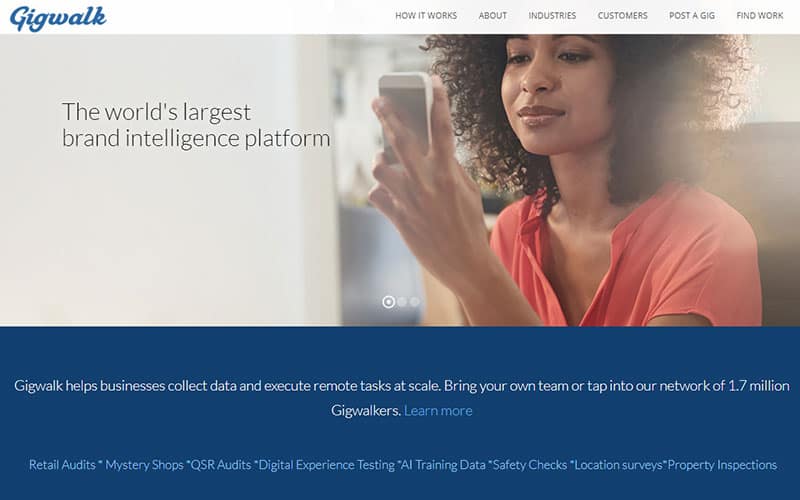Open the AI Training Data link
The image size is (800, 500).
443,465
